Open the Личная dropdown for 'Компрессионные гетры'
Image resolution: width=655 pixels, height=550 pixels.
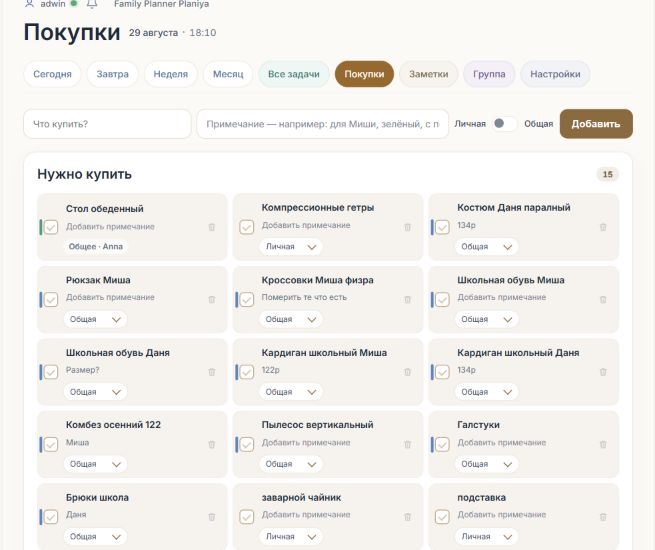pos(291,247)
